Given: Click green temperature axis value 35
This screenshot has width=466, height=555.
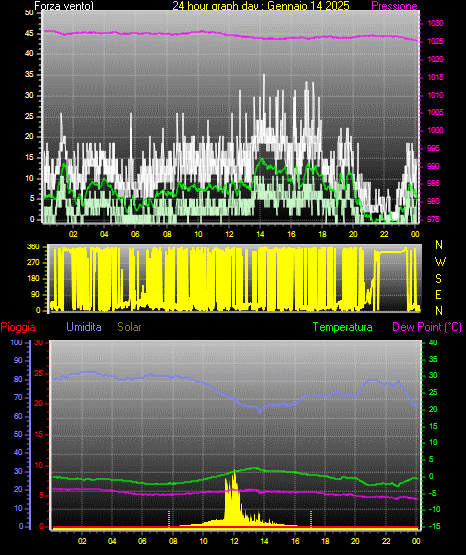Looking at the screenshot, I should [x=433, y=360].
